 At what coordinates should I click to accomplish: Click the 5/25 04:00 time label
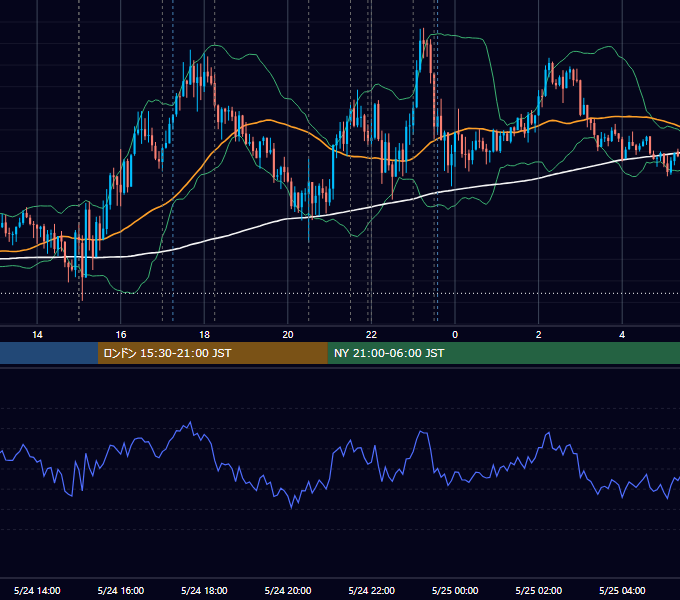coord(622,590)
